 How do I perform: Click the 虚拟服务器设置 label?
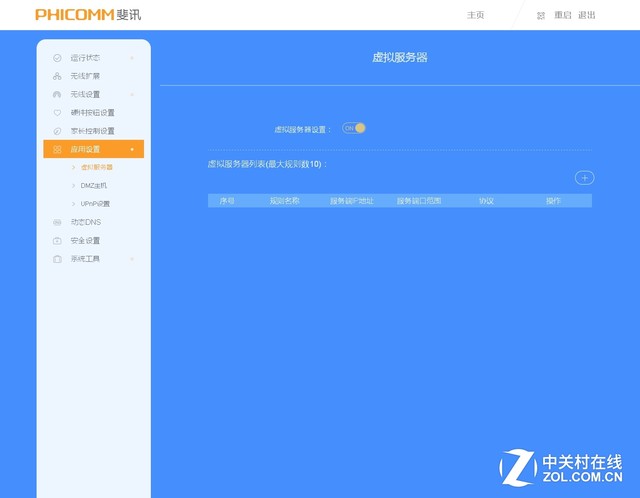pos(302,130)
